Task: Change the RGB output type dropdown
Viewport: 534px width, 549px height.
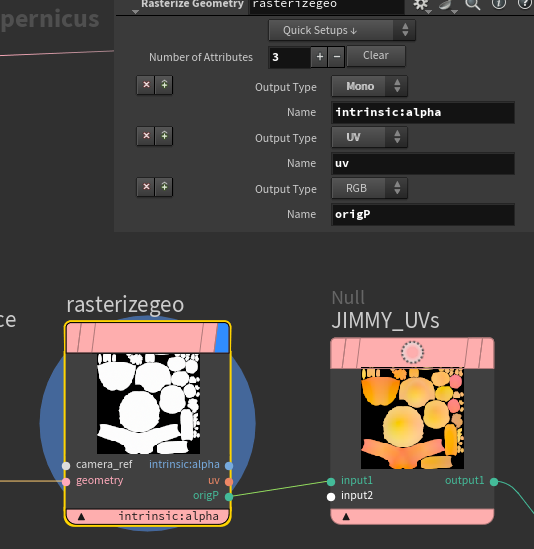Action: click(x=369, y=188)
